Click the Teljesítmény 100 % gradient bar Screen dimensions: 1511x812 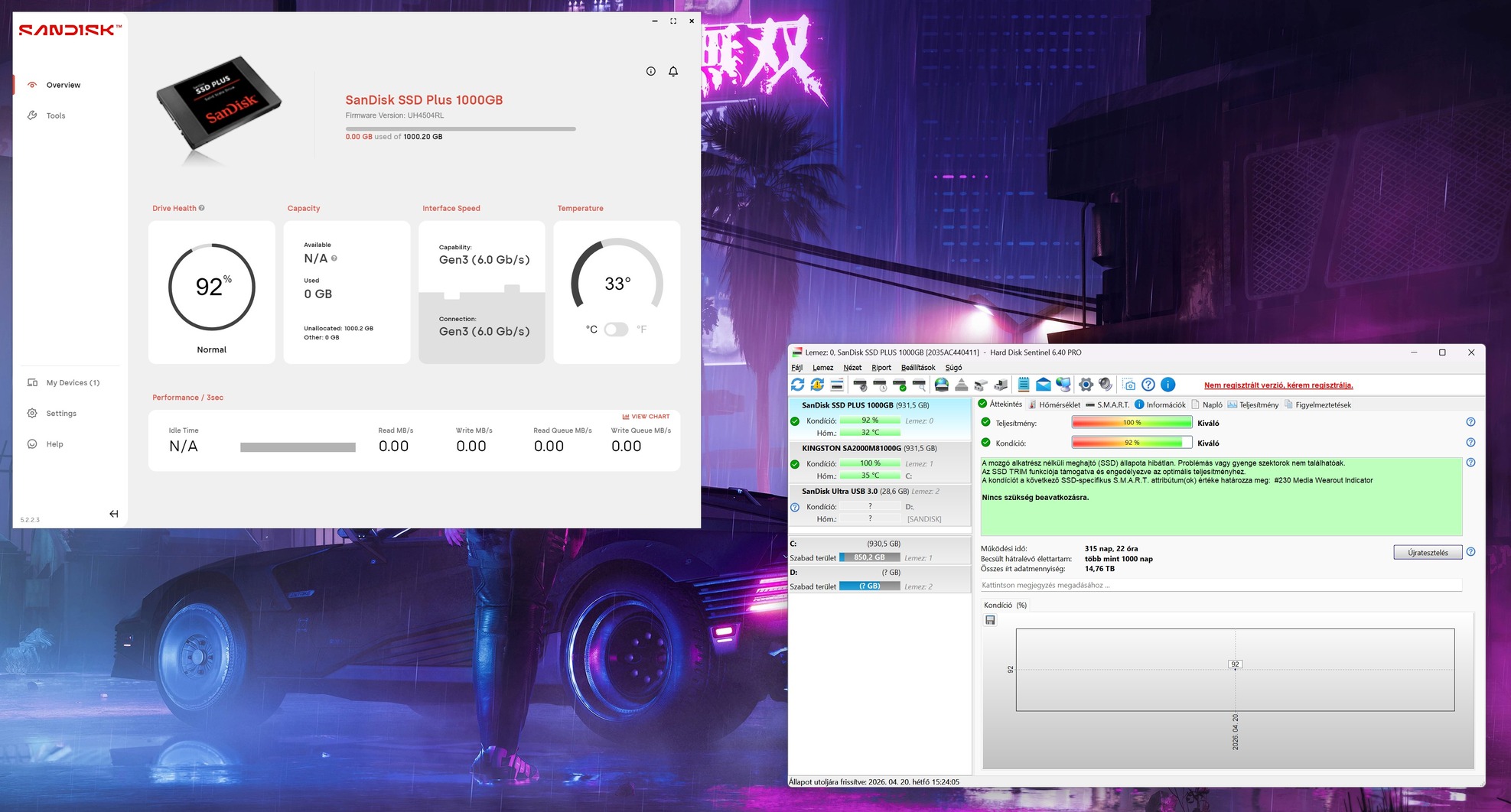(x=1132, y=423)
